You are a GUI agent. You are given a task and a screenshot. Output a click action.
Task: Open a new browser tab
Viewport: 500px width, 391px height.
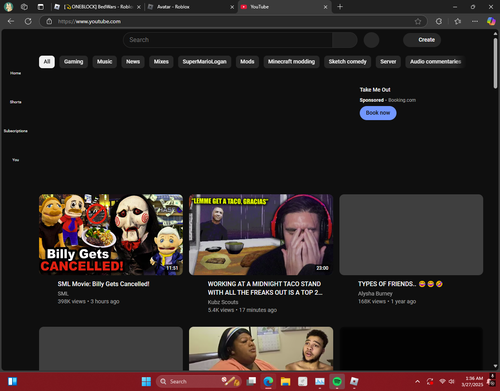click(340, 7)
